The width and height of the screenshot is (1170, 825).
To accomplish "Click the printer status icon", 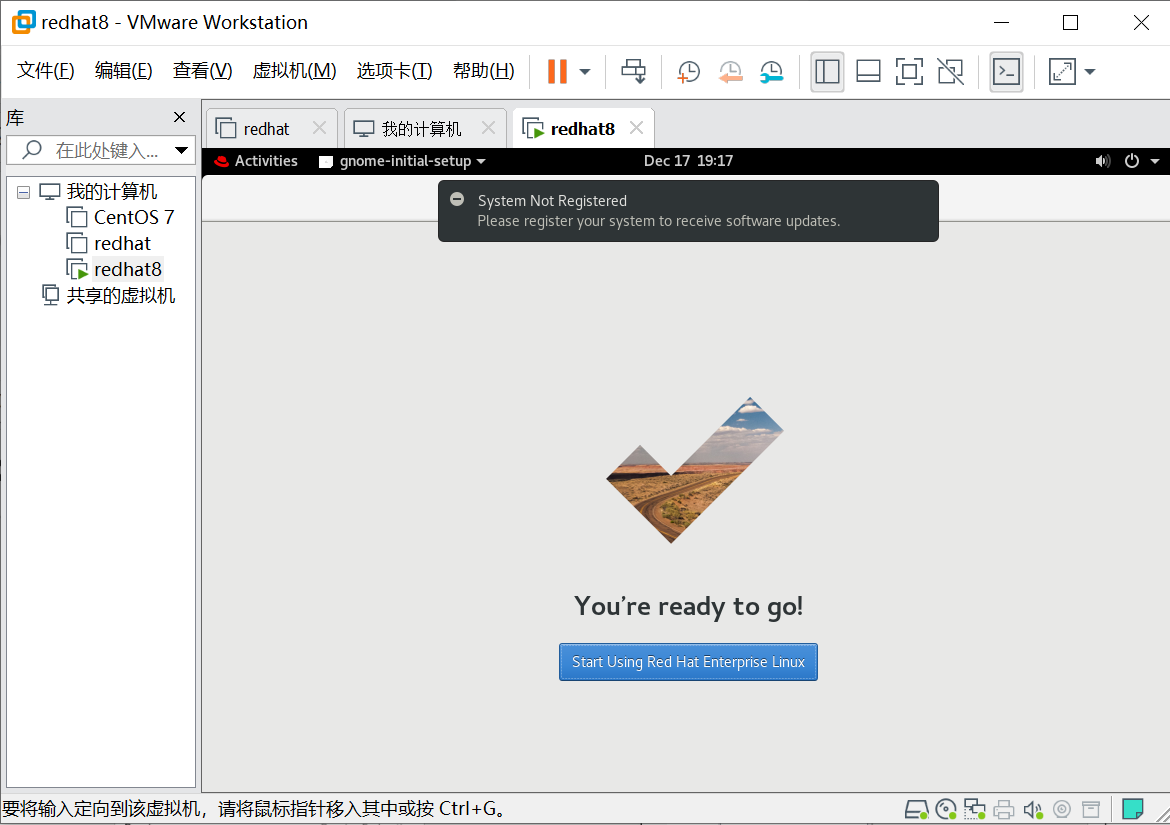I will [1004, 809].
